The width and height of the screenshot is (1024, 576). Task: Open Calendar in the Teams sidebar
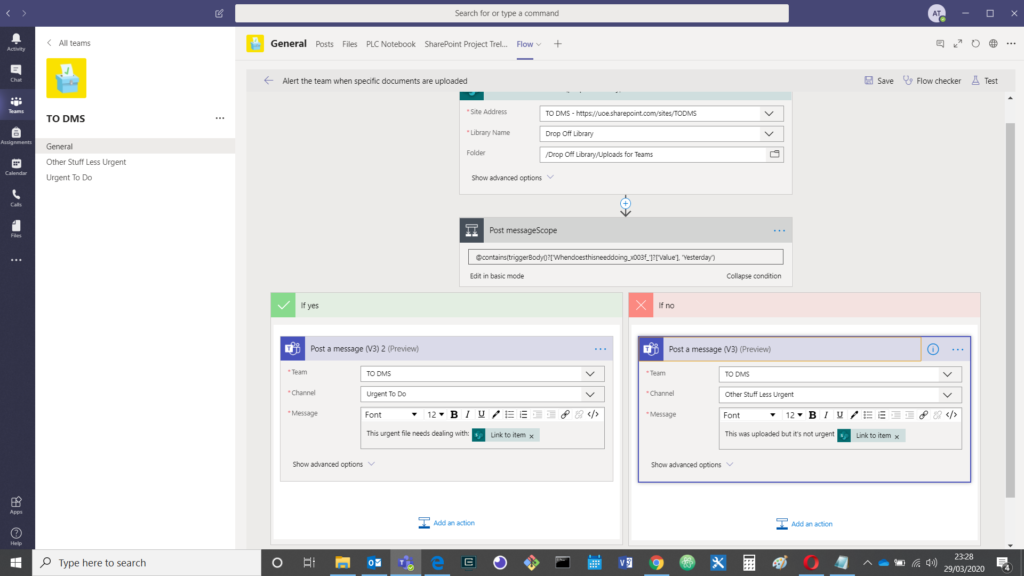(x=16, y=167)
